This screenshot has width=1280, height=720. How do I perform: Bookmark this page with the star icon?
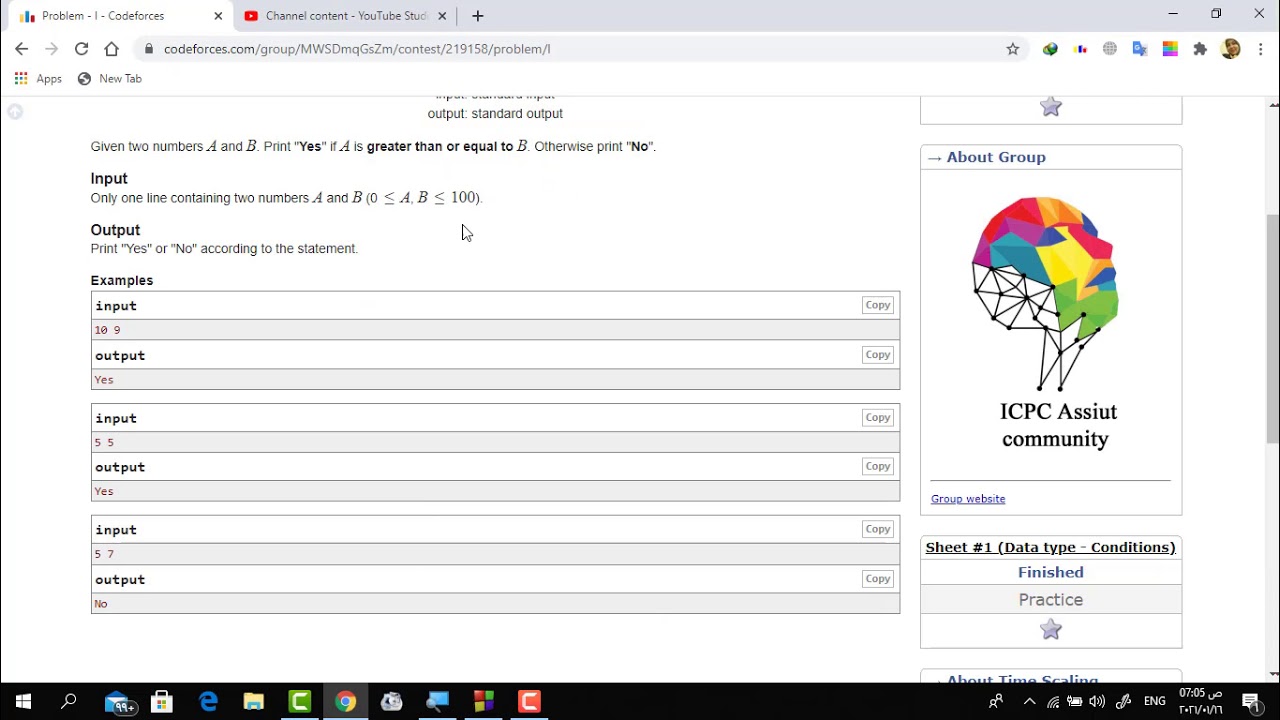point(1013,49)
